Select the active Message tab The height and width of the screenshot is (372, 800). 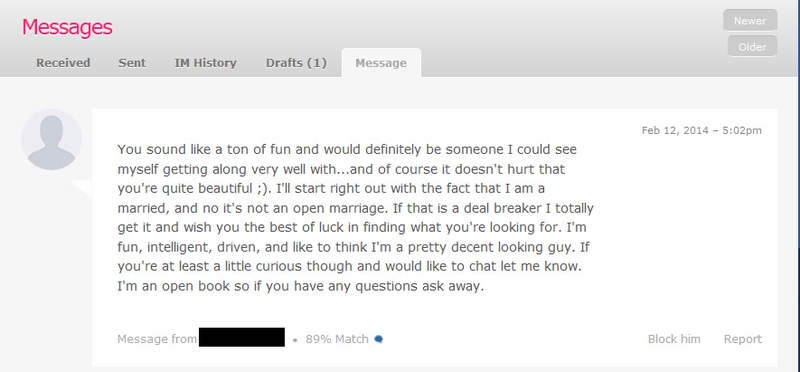pos(381,63)
